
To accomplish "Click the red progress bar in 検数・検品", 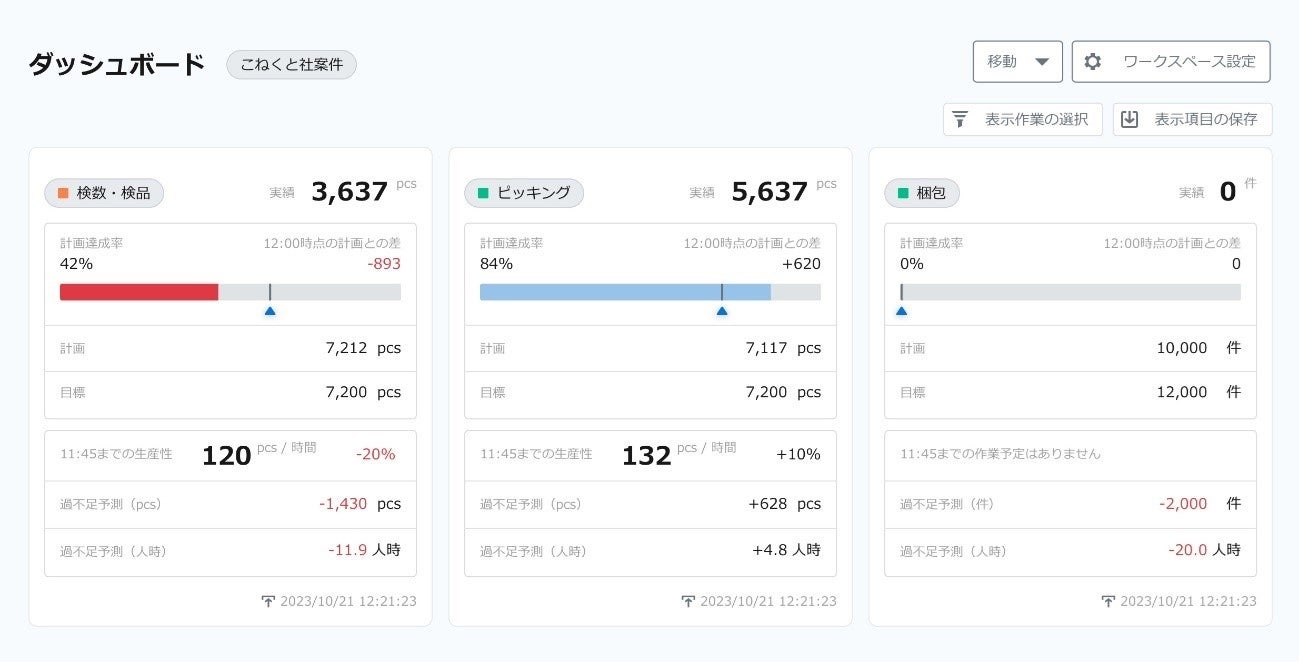I will click(139, 292).
